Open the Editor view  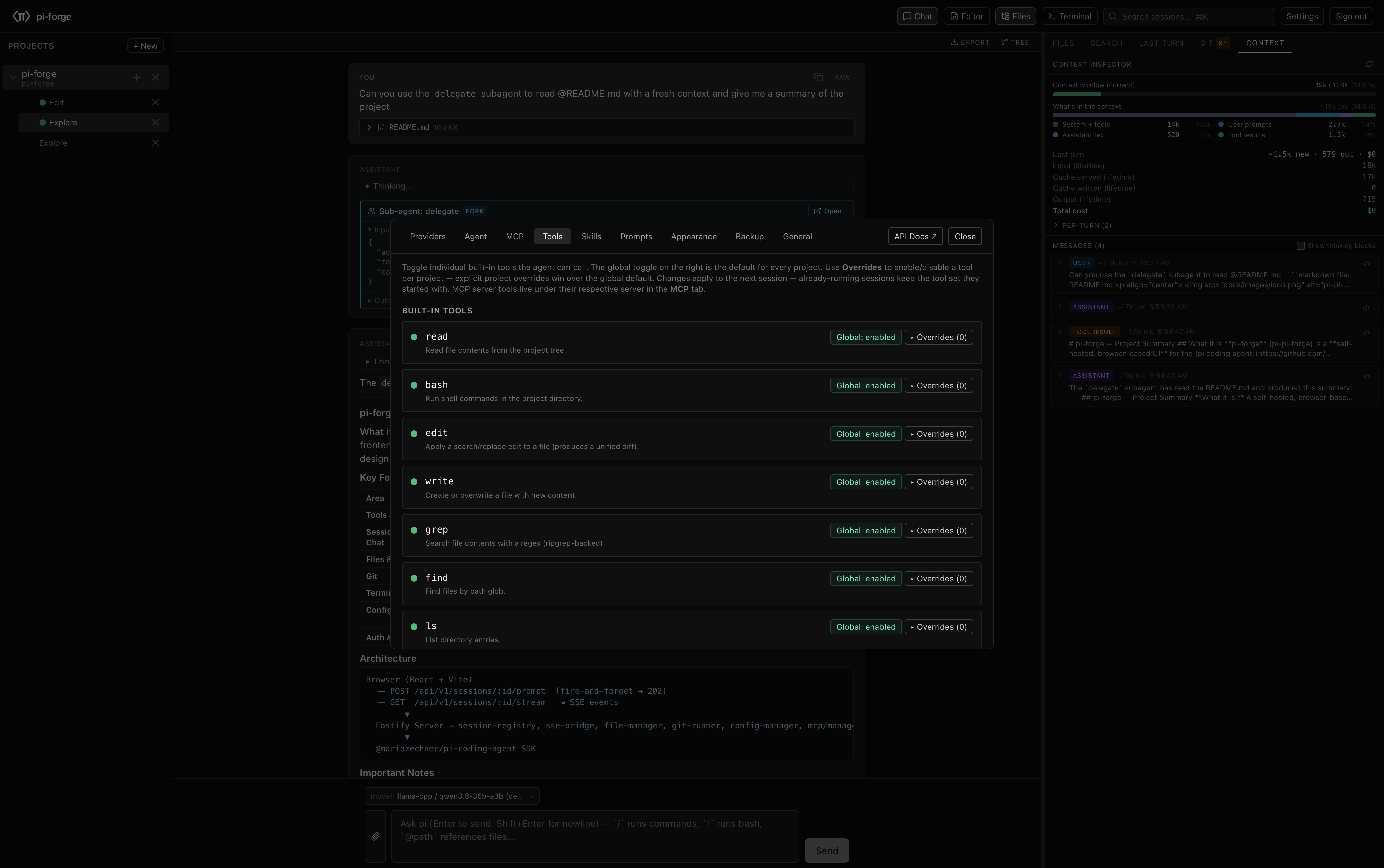point(967,16)
